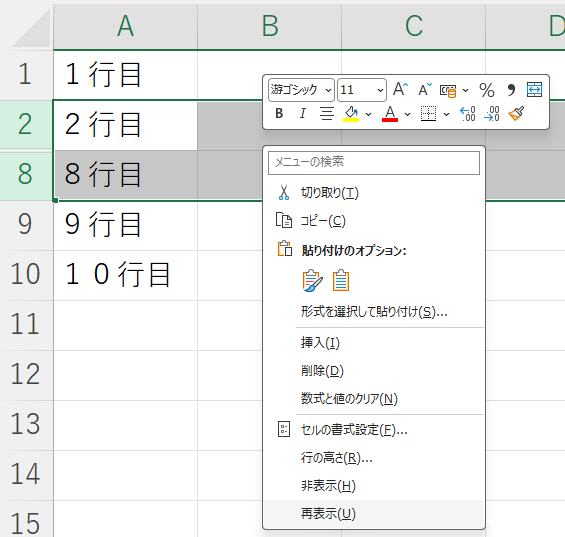Click the メニューの検索 search box

click(x=374, y=163)
